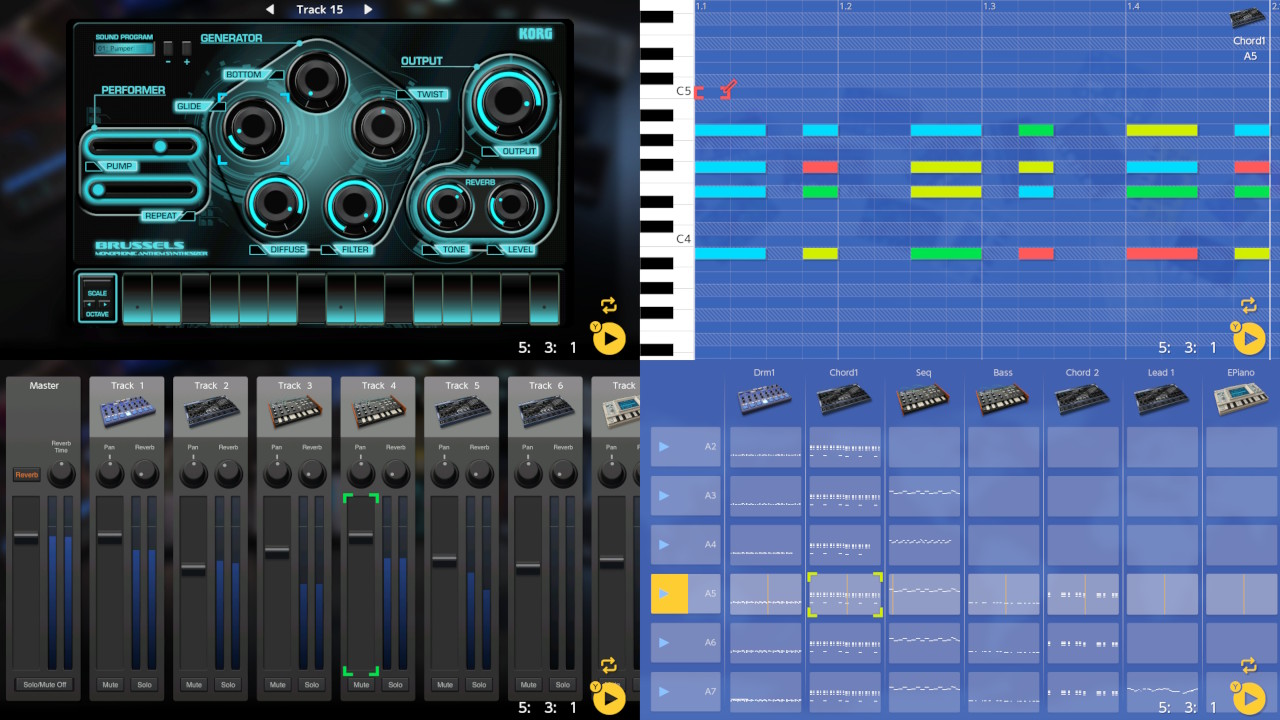Click the Solo/Mute Off button on Master

pyautogui.click(x=44, y=685)
